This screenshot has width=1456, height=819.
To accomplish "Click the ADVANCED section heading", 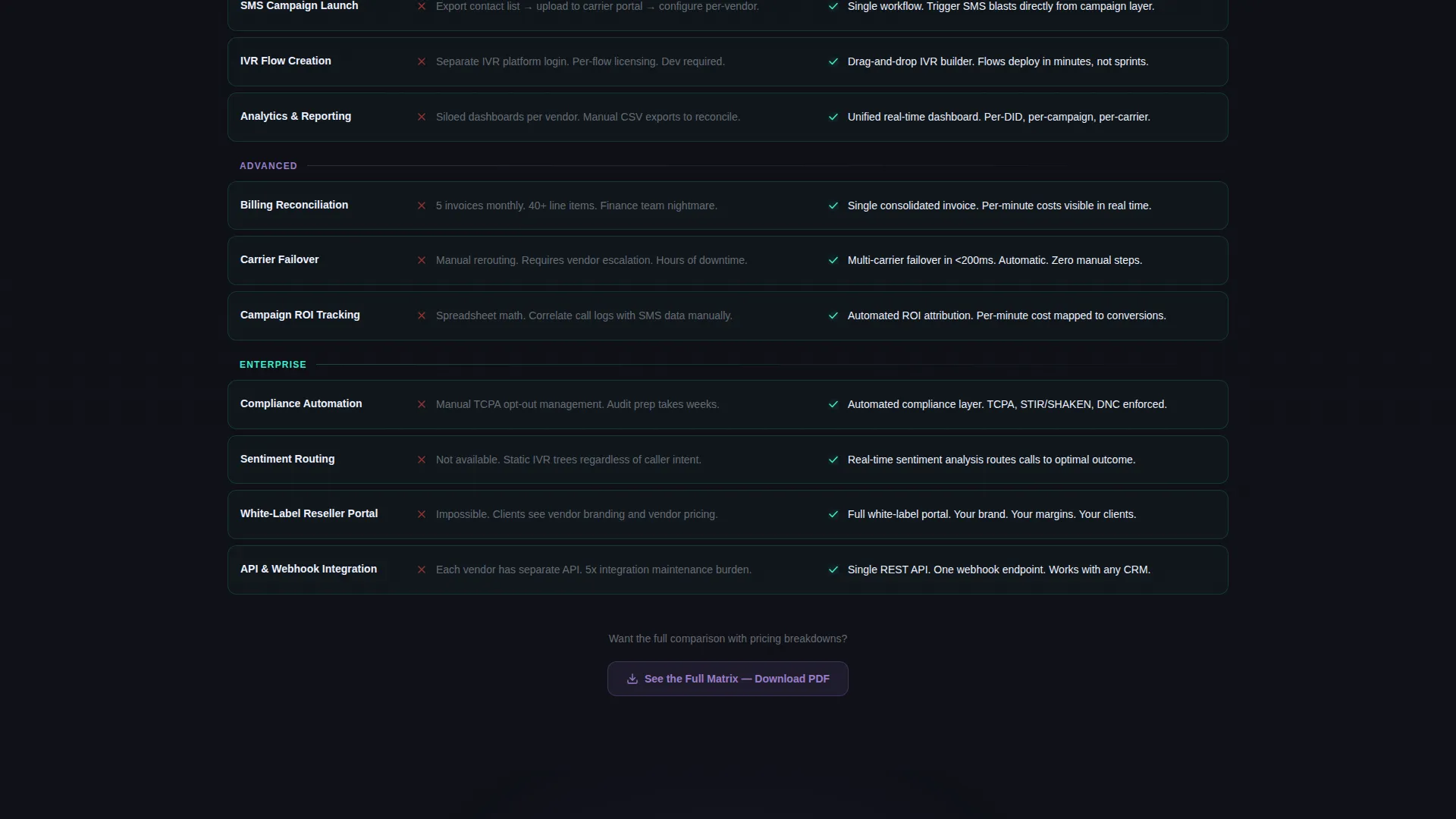I will click(x=268, y=166).
